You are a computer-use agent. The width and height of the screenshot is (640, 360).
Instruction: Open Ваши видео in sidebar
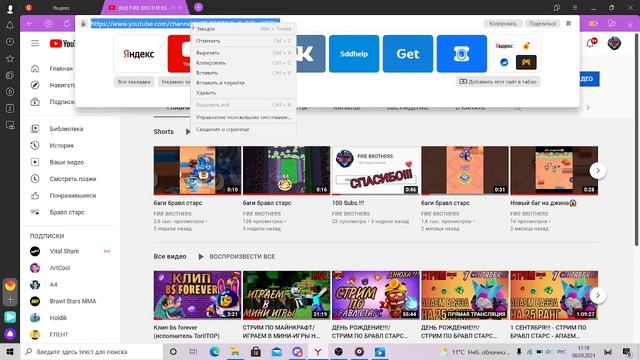pyautogui.click(x=67, y=162)
